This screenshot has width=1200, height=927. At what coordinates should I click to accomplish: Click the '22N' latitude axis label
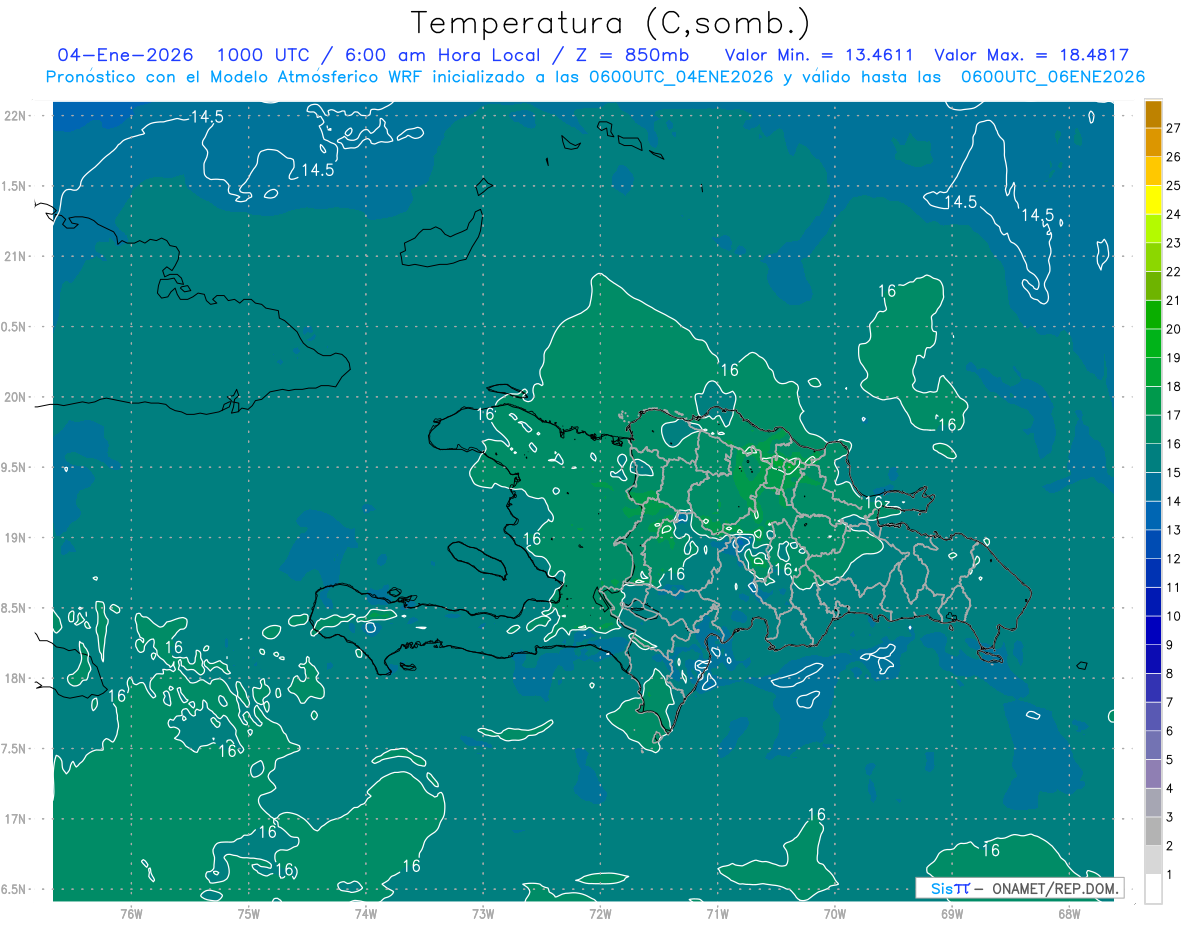pyautogui.click(x=15, y=116)
